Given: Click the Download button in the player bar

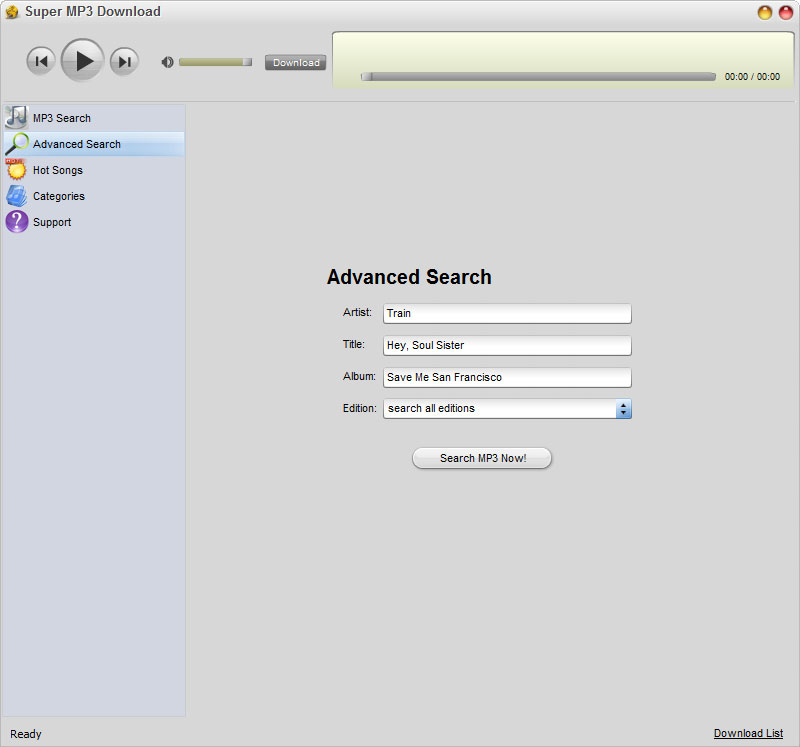Looking at the screenshot, I should (x=295, y=62).
